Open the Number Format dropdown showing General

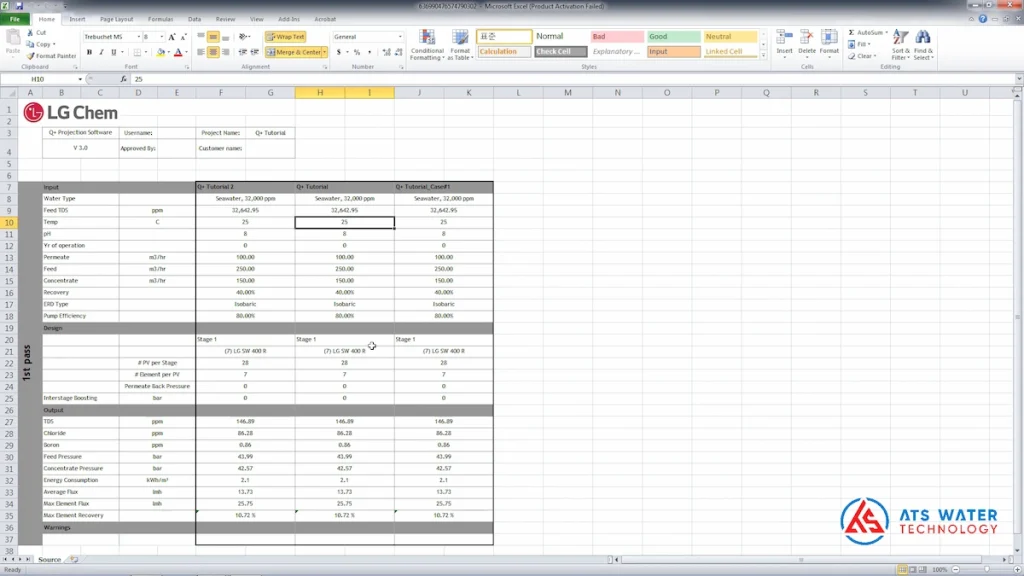point(367,36)
